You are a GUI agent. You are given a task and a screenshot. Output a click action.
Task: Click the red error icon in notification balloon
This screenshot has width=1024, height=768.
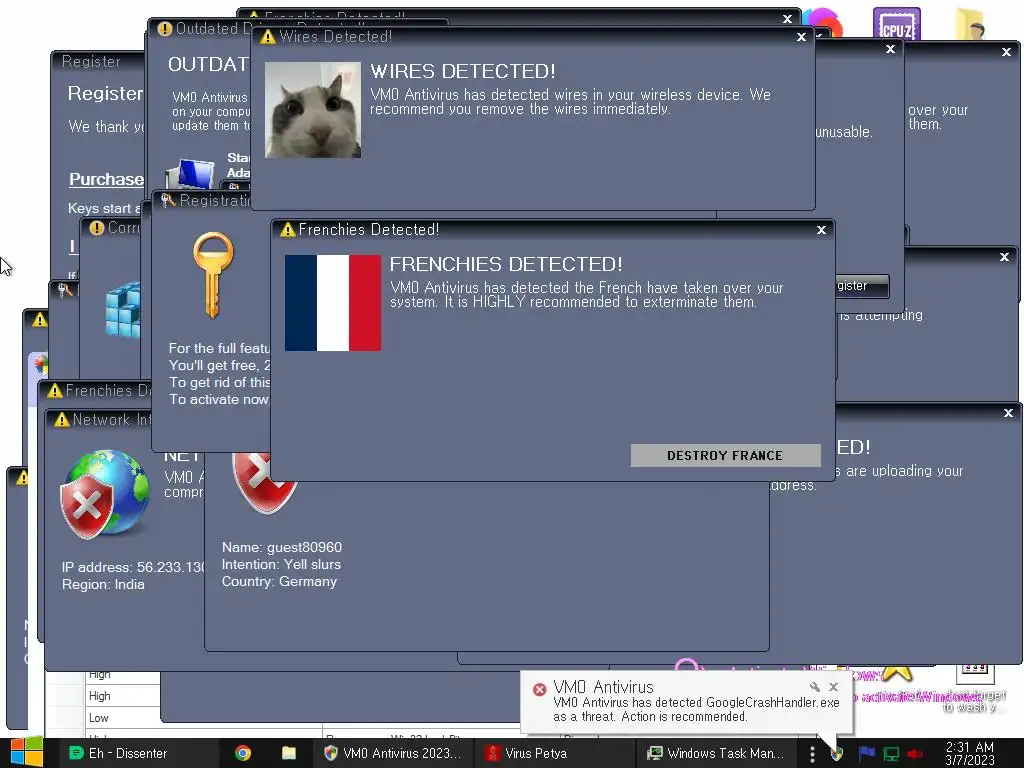(x=539, y=690)
